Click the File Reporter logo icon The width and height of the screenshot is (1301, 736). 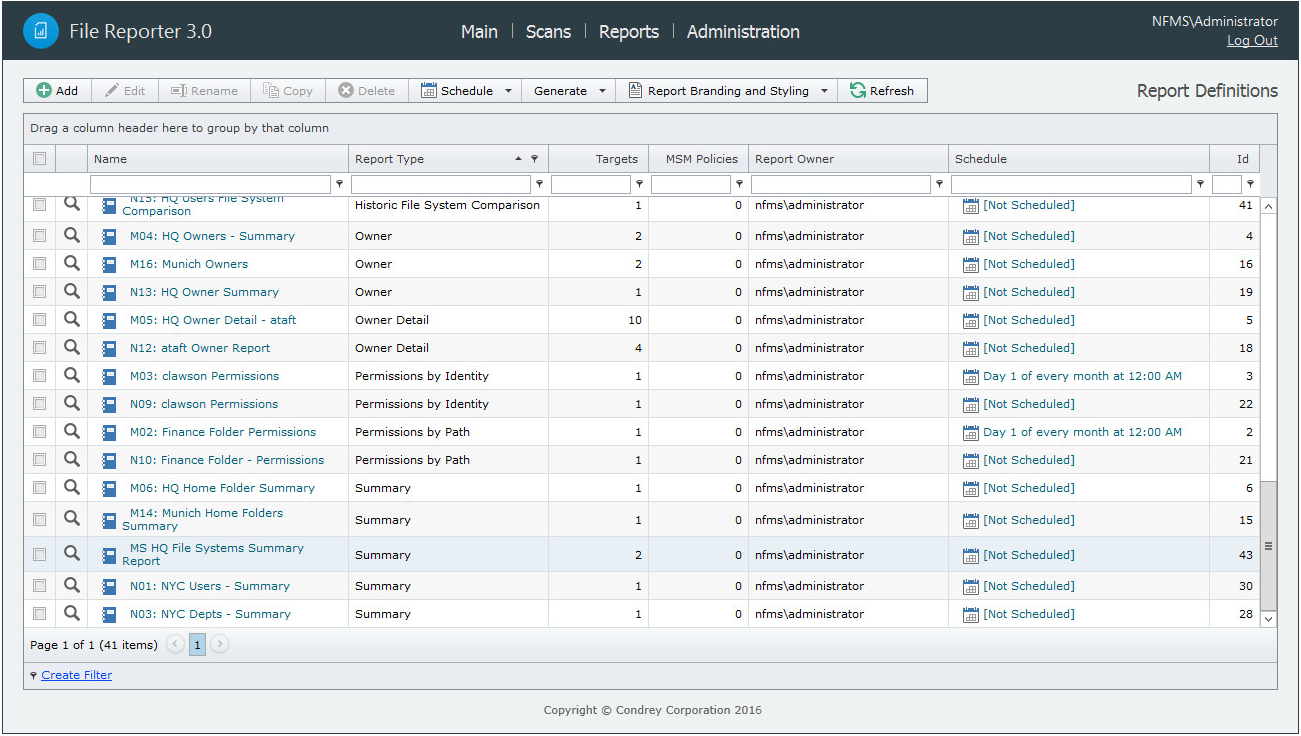(41, 31)
